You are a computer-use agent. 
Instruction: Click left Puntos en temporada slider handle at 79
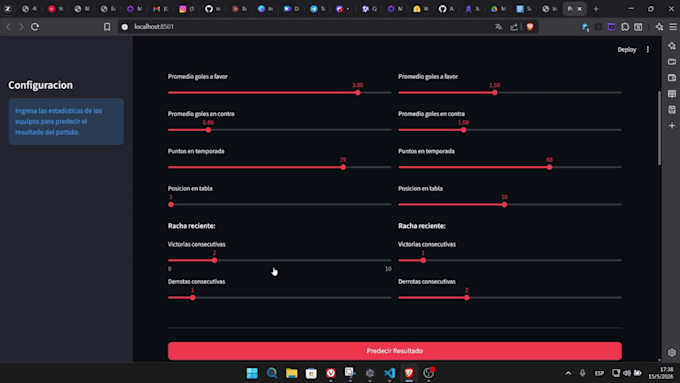click(343, 167)
